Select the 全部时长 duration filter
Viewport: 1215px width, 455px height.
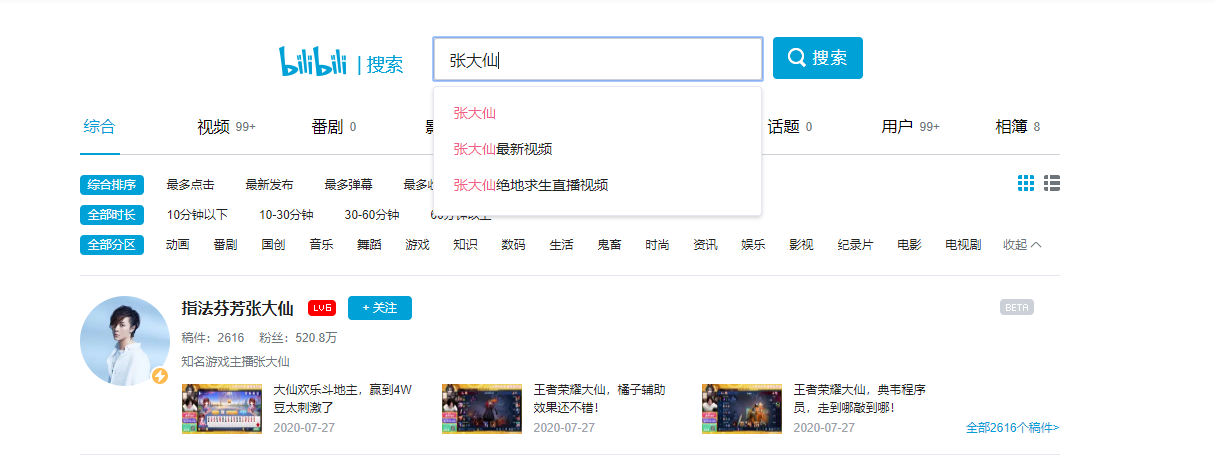(x=112, y=215)
